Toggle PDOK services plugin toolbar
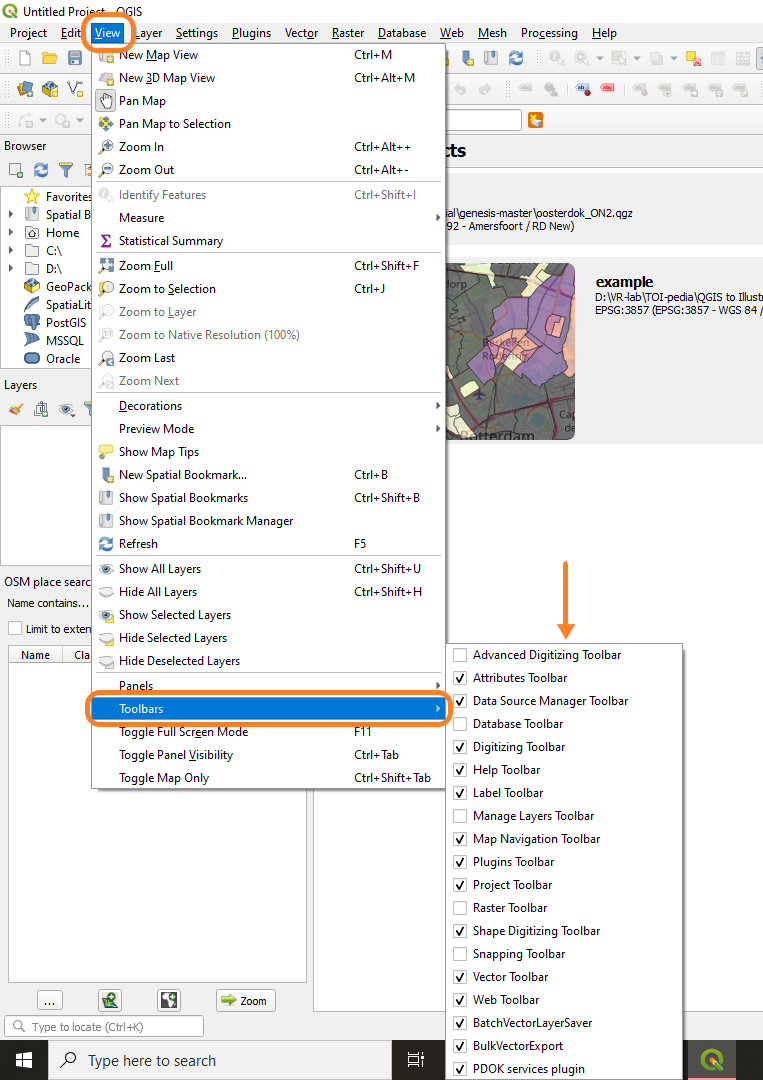Screen dimensions: 763x1080 [x=460, y=1069]
